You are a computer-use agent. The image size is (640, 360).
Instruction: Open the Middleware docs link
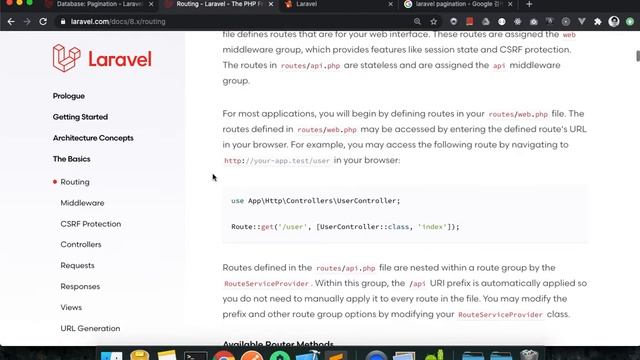click(x=82, y=203)
